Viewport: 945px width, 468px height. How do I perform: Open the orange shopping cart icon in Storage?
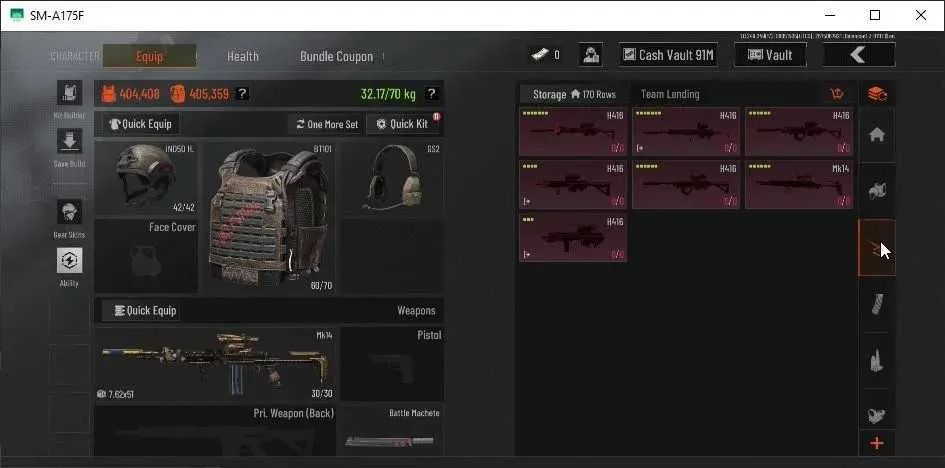click(837, 94)
